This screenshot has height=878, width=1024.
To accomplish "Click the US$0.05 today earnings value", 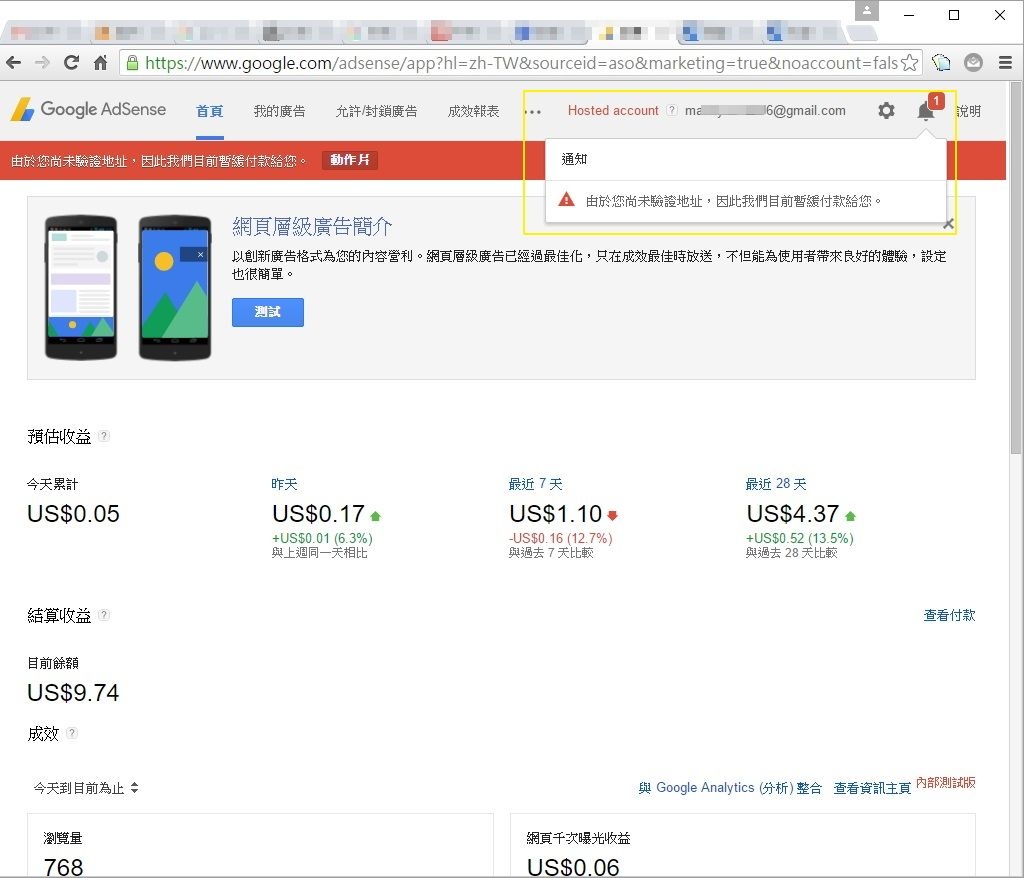I will (x=73, y=514).
